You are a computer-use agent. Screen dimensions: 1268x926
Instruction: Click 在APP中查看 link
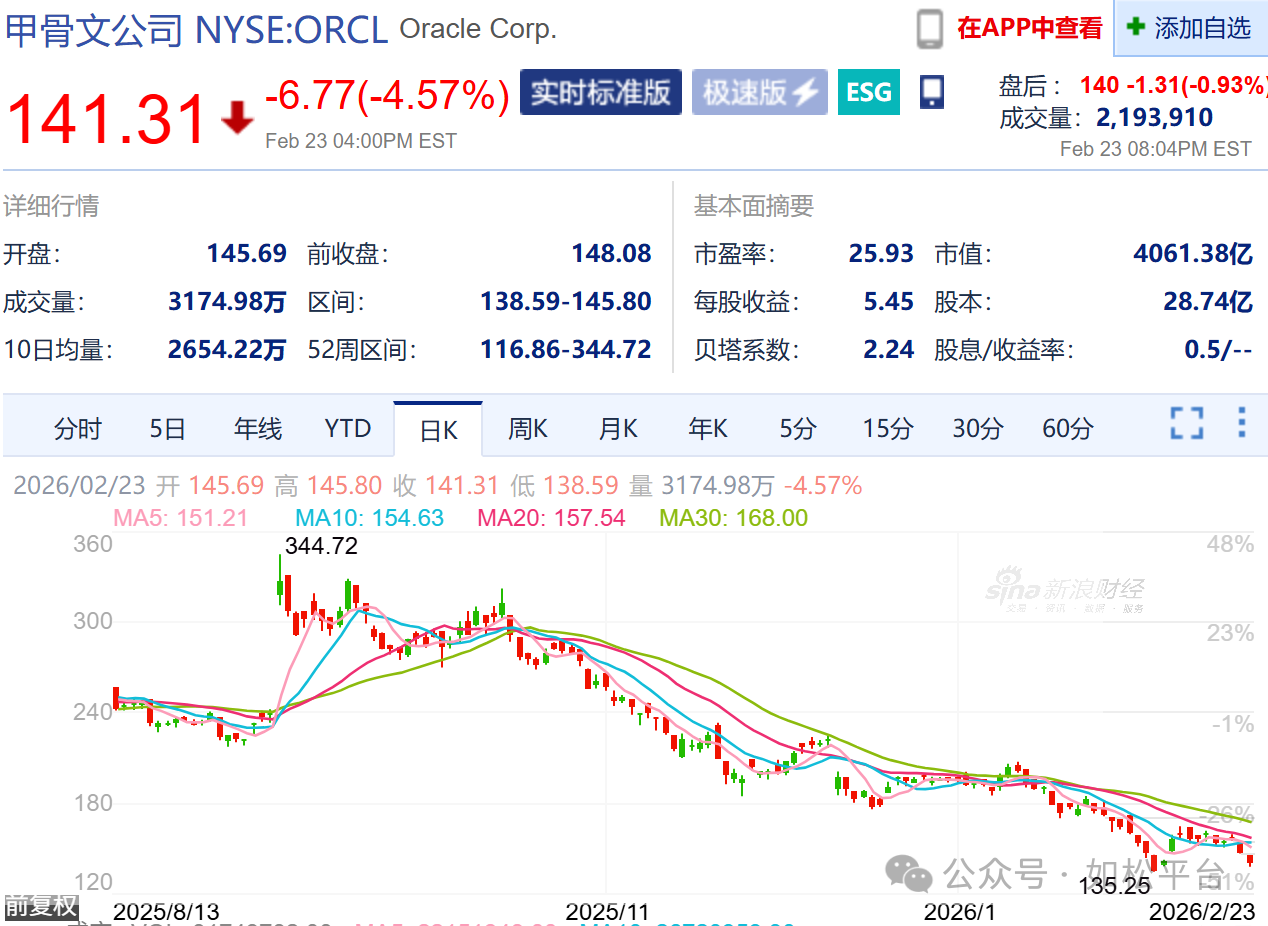(x=1029, y=28)
